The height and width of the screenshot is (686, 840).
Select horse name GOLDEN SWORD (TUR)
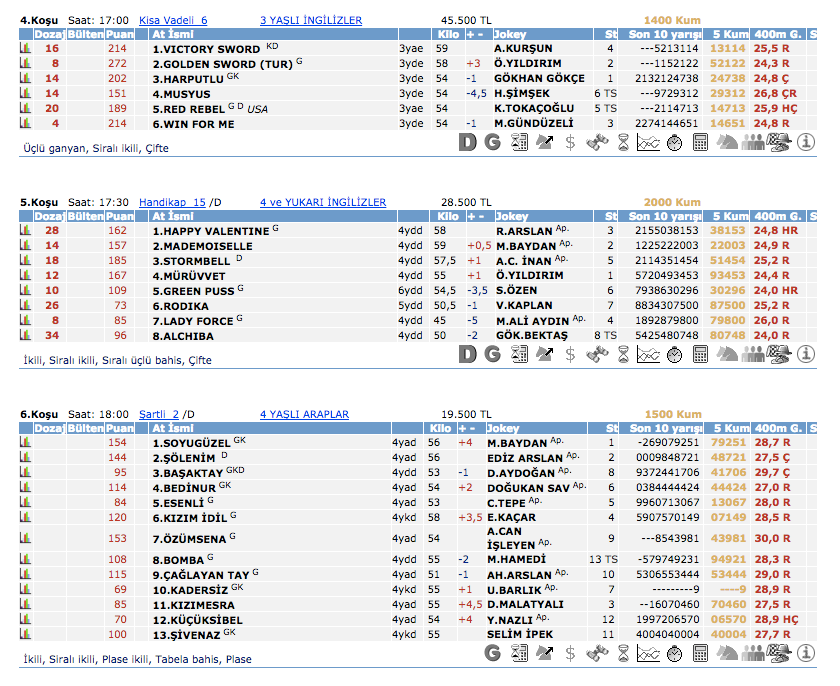point(222,63)
